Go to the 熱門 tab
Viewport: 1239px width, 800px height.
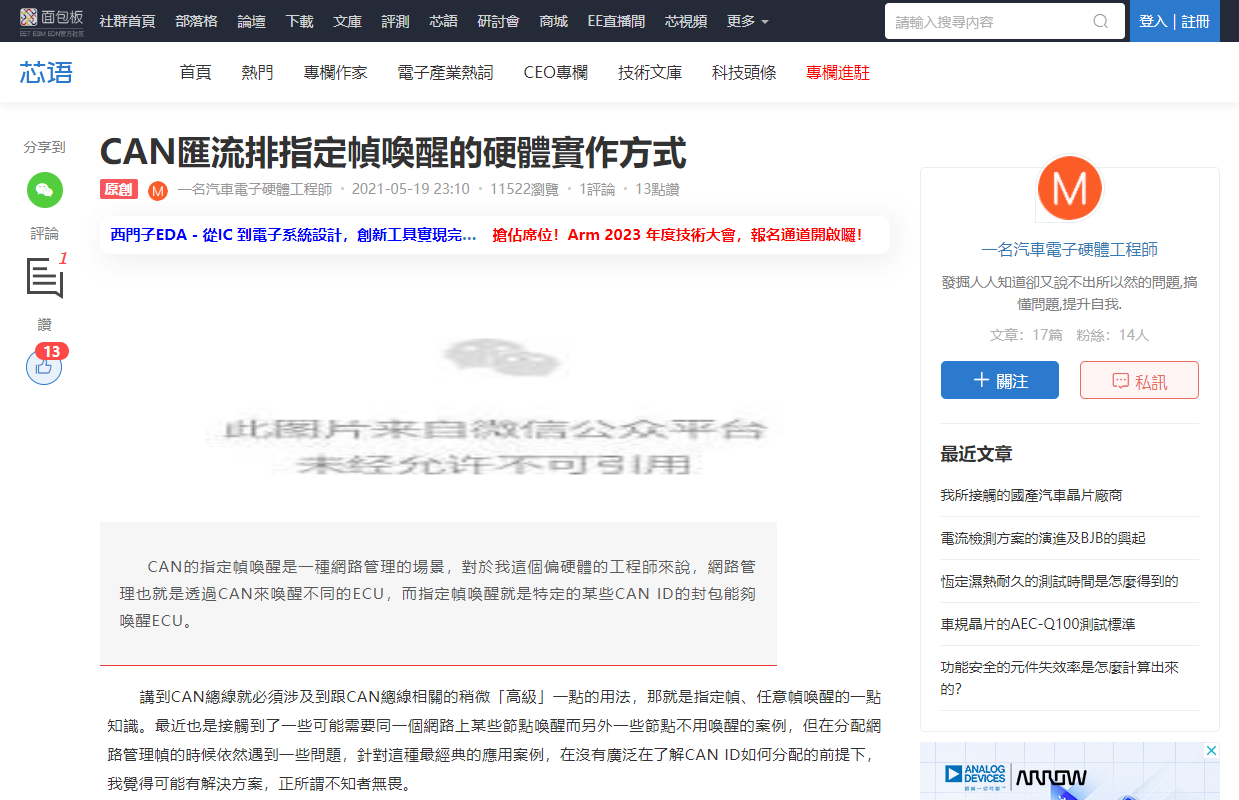[x=257, y=72]
